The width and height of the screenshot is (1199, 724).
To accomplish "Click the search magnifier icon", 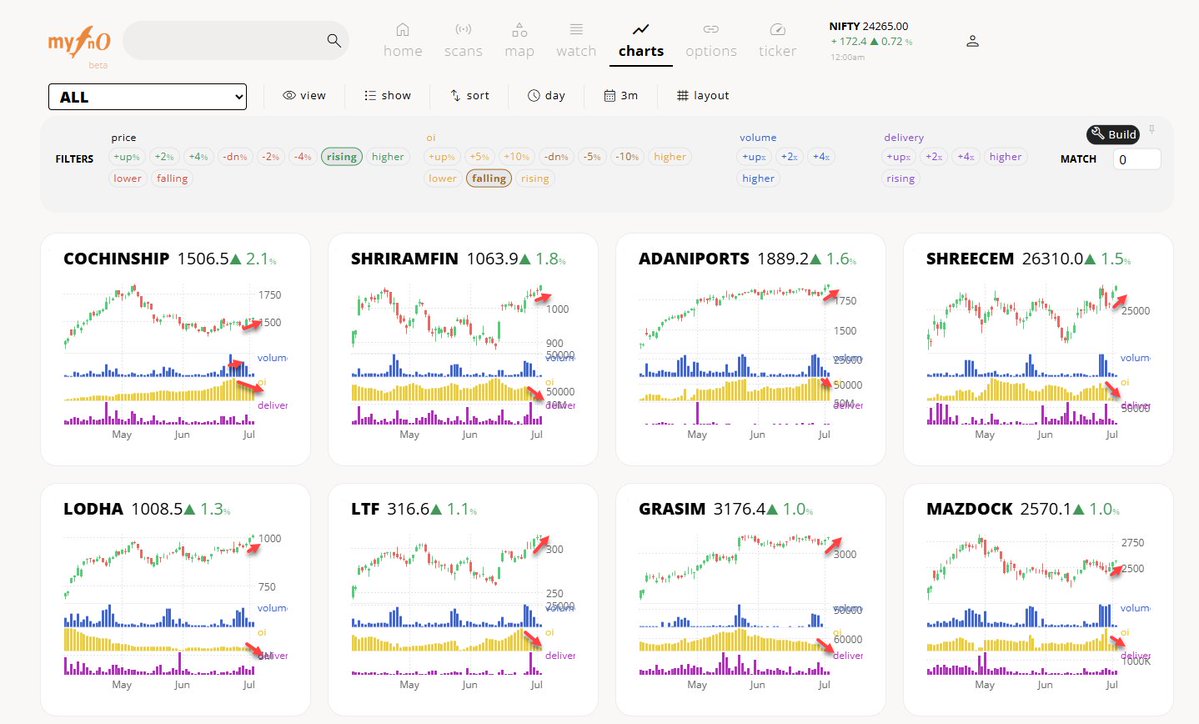I will point(333,41).
